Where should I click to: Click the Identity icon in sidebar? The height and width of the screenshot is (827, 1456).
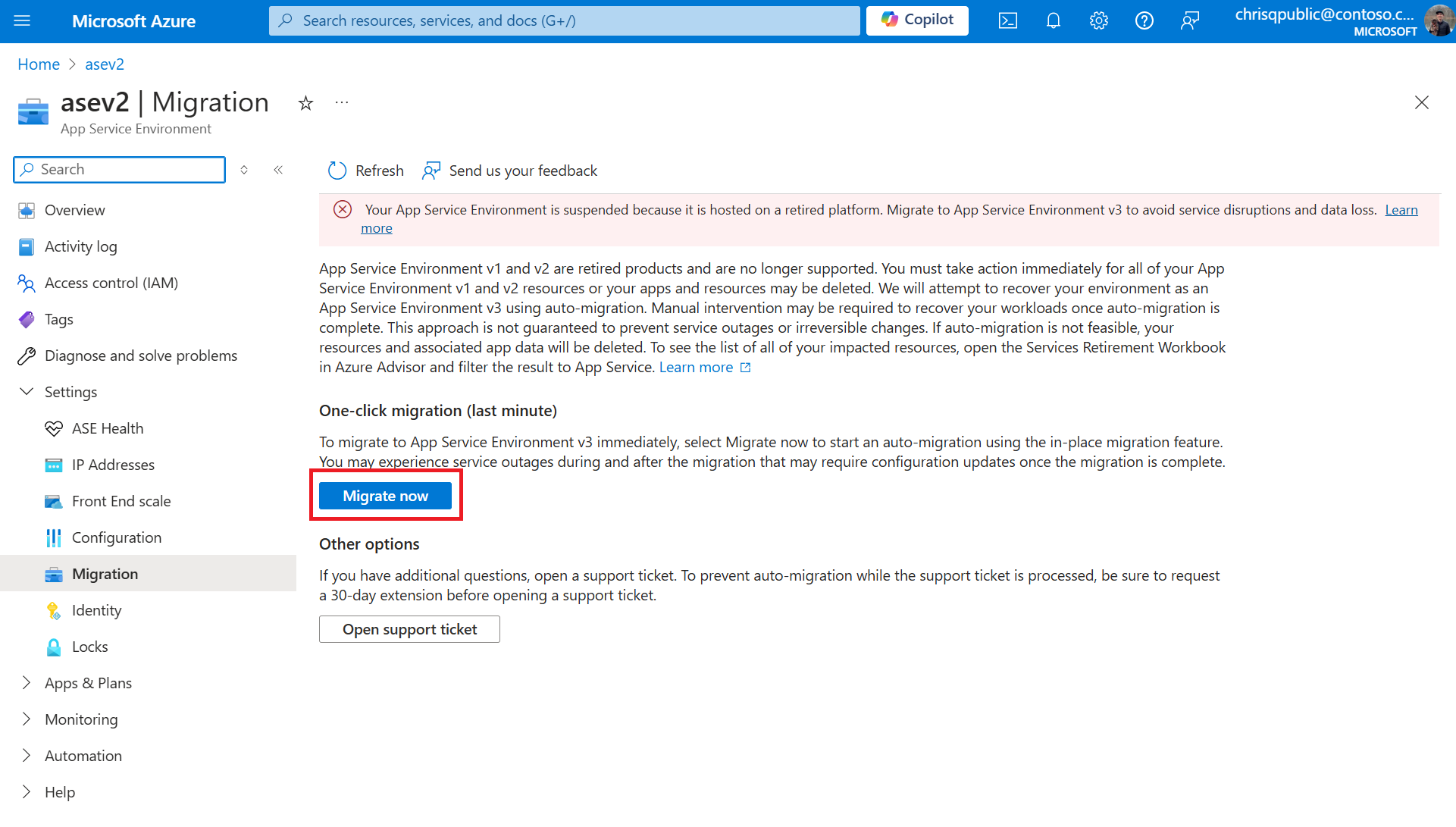52,610
